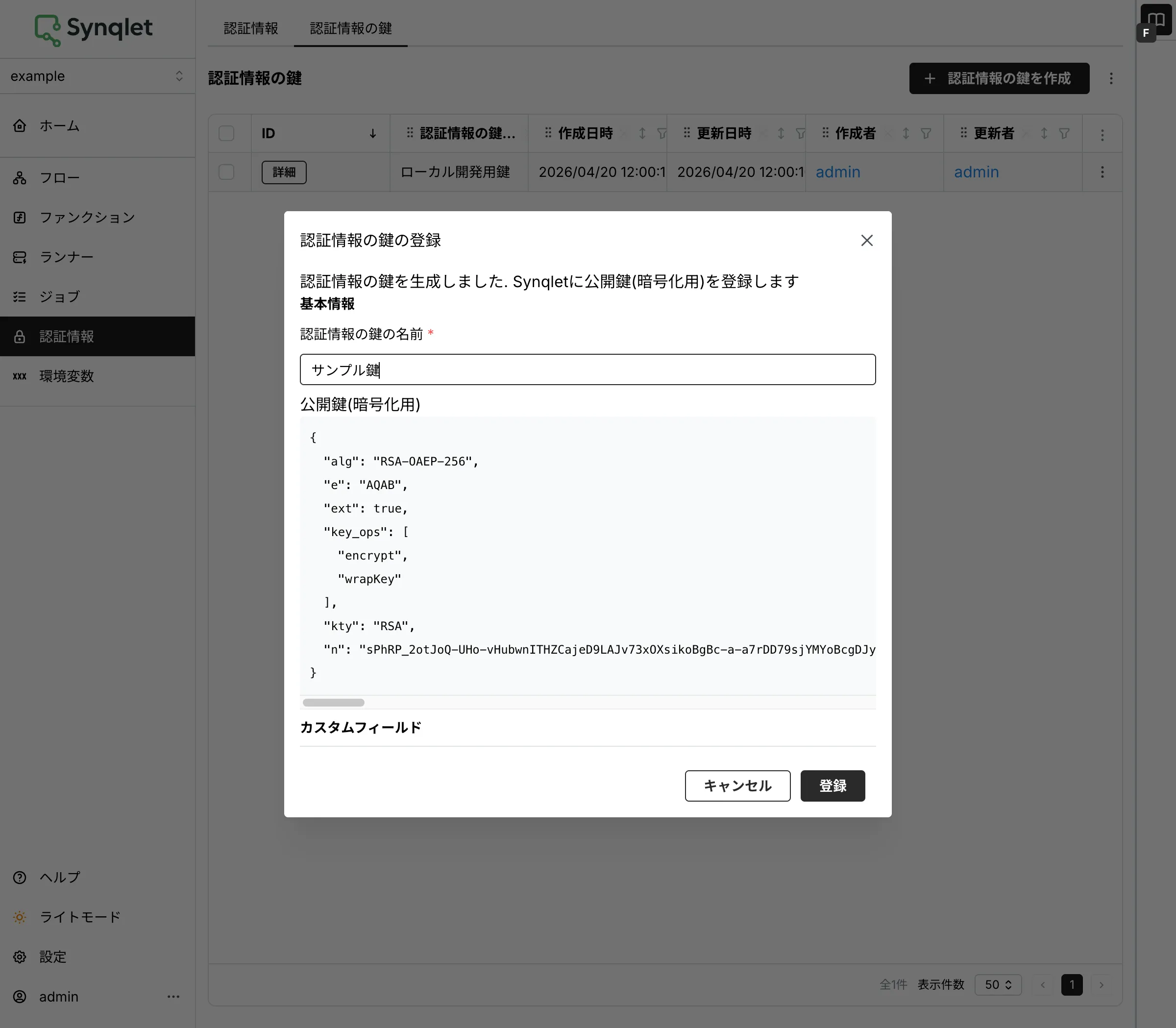Click the Synqlet logo
The width and height of the screenshot is (1176, 1028).
click(94, 29)
